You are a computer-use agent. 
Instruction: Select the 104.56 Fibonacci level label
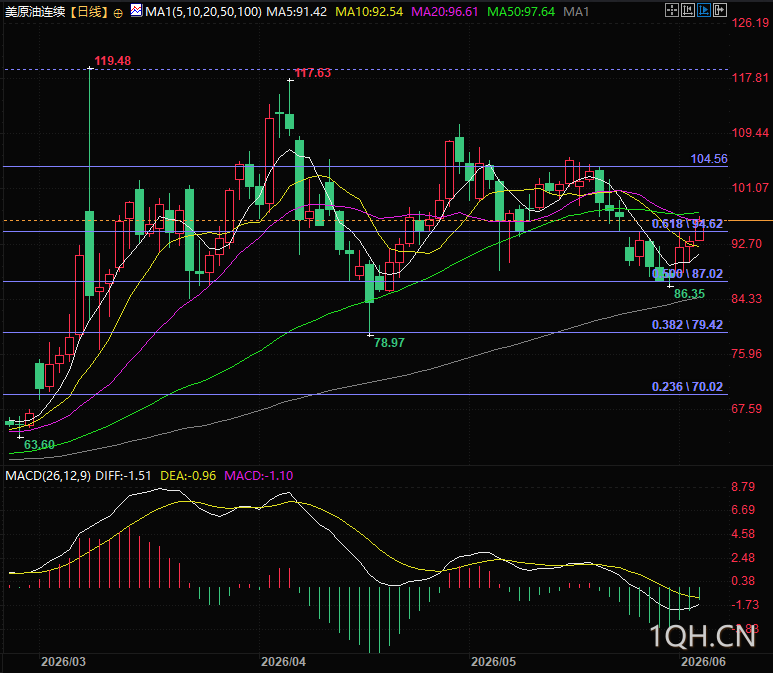pyautogui.click(x=709, y=159)
